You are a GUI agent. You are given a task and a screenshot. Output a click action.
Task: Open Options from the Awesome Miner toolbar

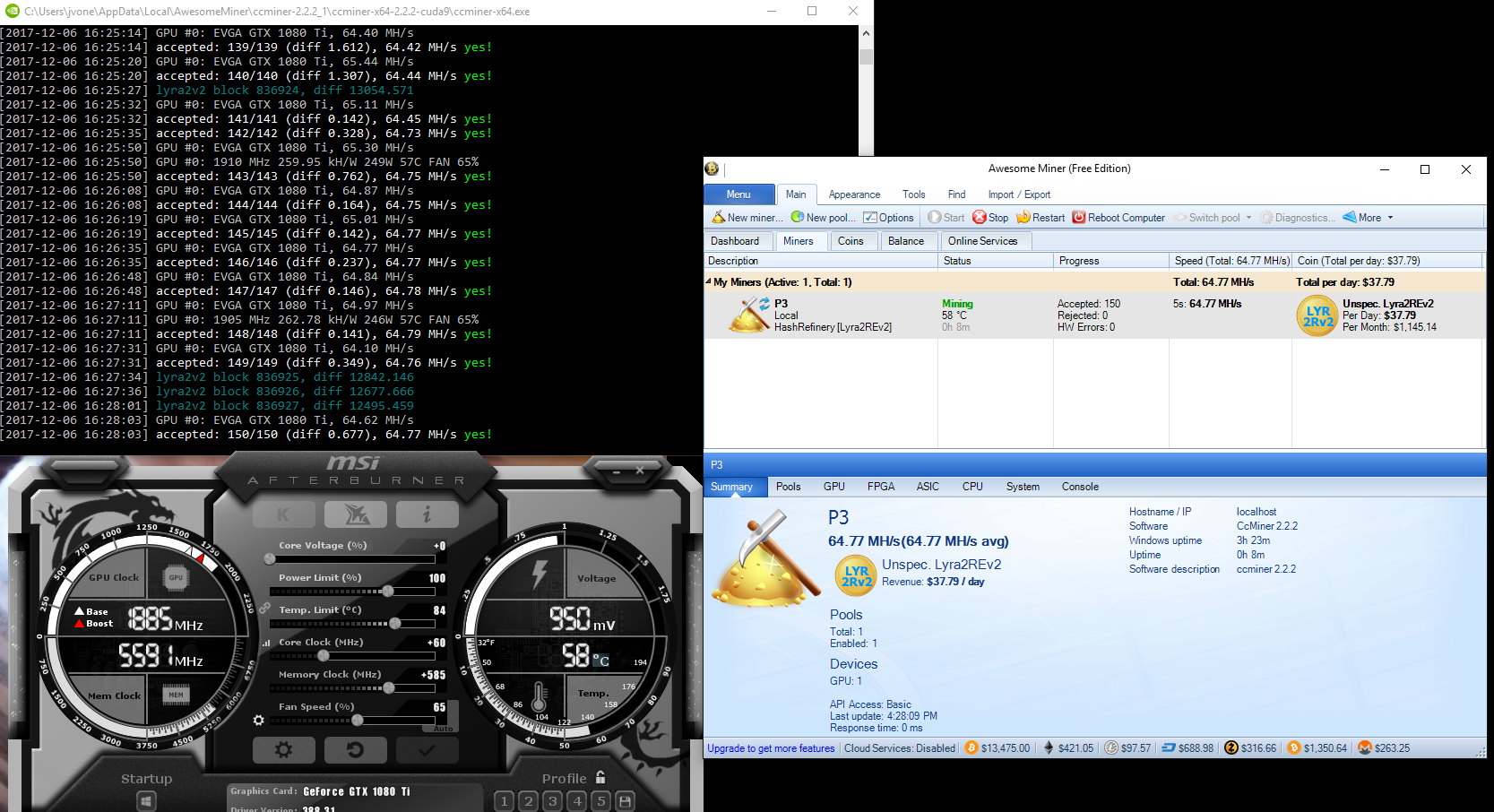[888, 218]
